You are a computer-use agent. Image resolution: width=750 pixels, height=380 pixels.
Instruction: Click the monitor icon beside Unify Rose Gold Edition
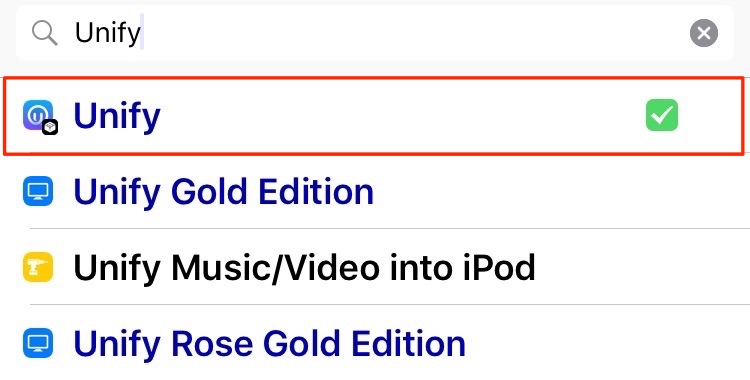click(38, 343)
